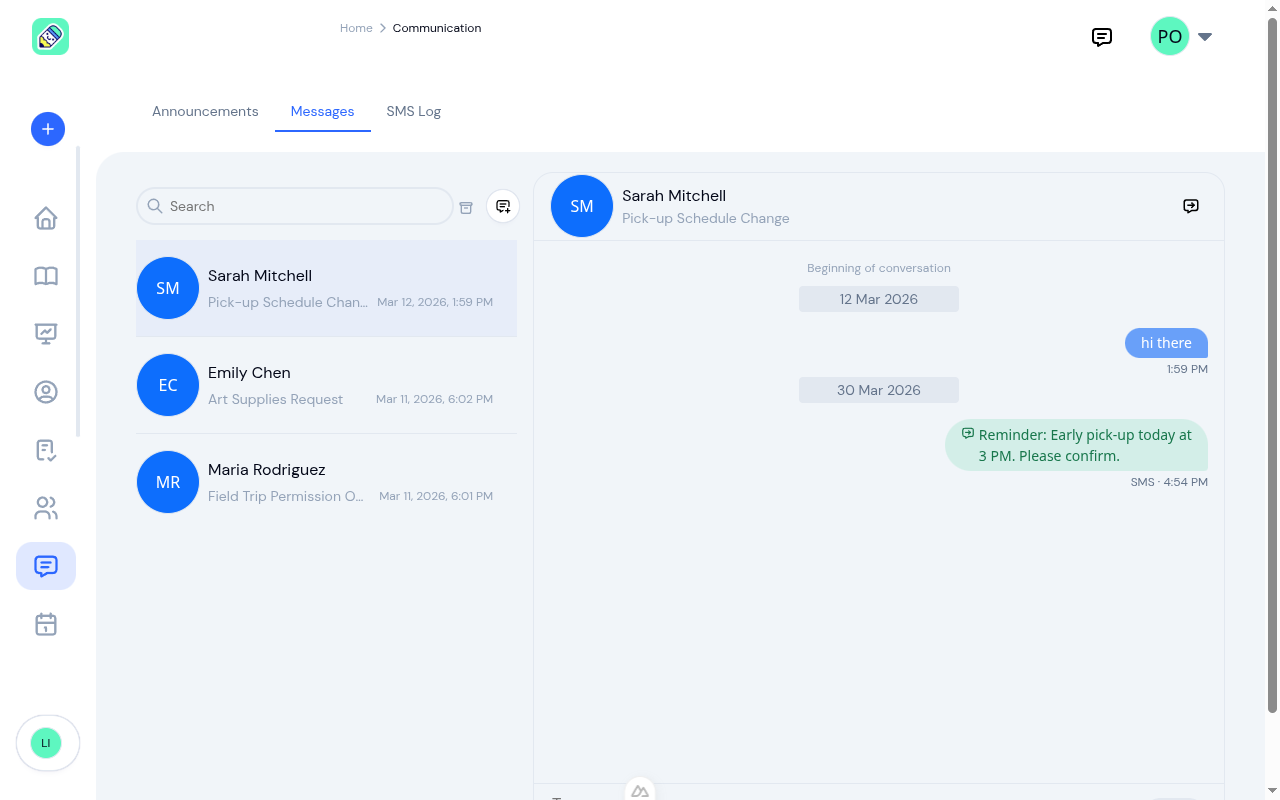The height and width of the screenshot is (800, 1280).
Task: Click 'Pick-up Schedule Change' header subtitle
Action: click(706, 218)
